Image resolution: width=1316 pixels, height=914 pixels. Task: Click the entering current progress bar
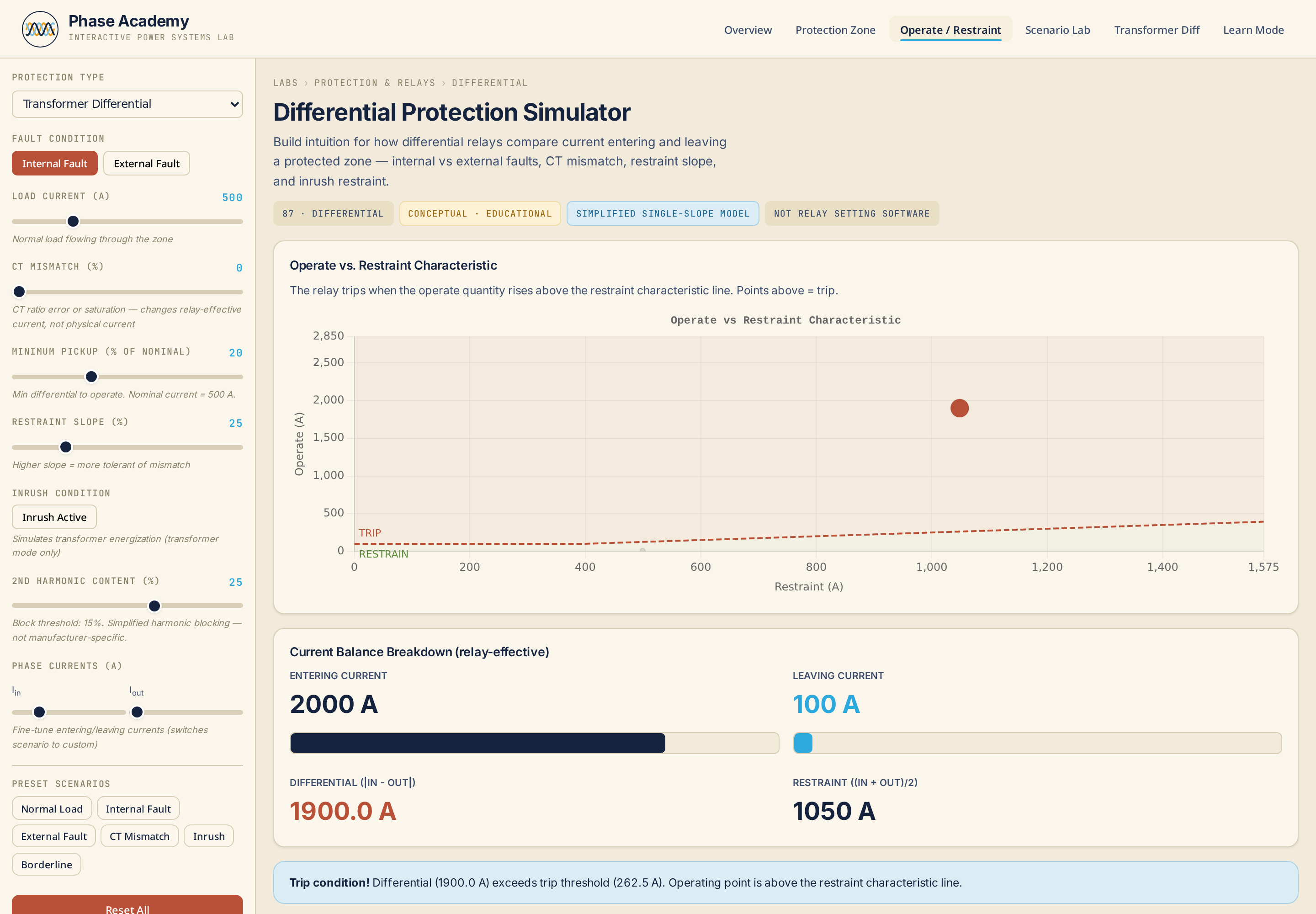click(x=534, y=744)
